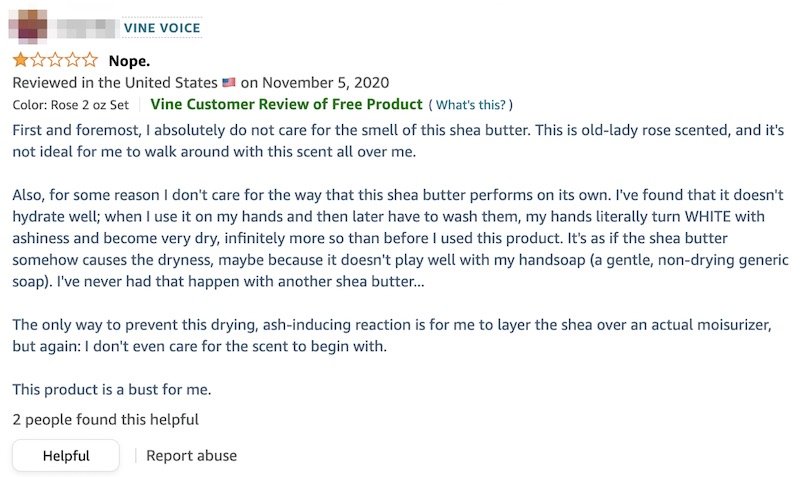Viewport: 800px width, 477px height.
Task: Click the empty fifth rating star
Action: (x=90, y=60)
